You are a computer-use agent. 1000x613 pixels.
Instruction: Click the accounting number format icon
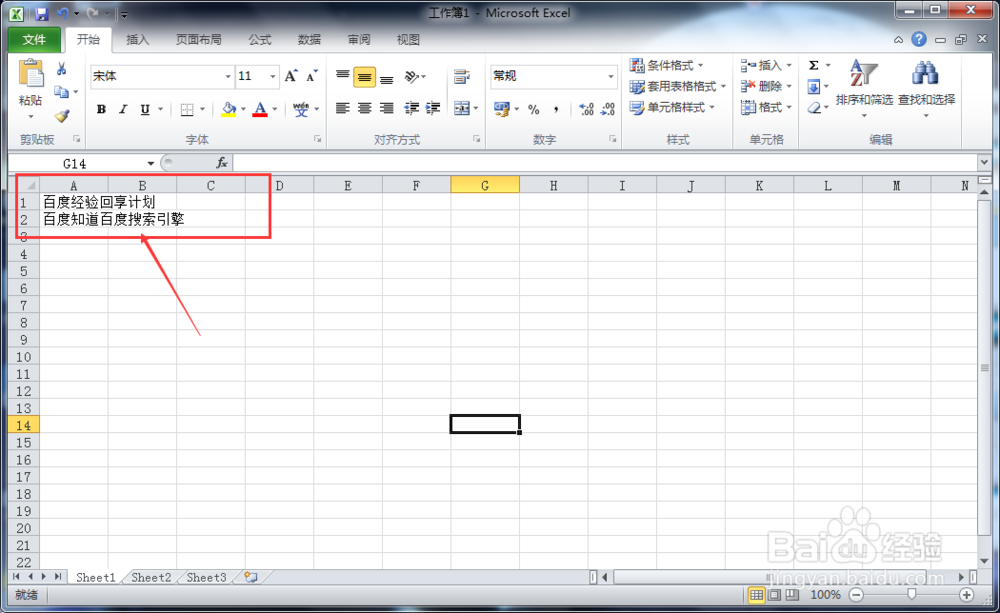pyautogui.click(x=502, y=109)
